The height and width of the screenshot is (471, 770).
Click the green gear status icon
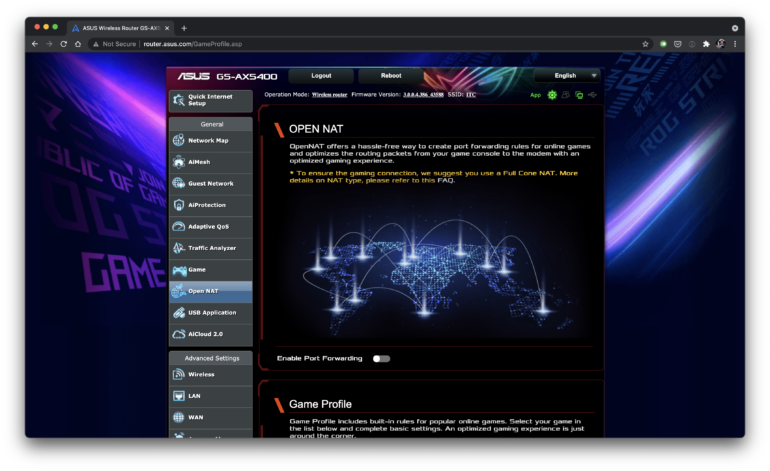pyautogui.click(x=552, y=95)
